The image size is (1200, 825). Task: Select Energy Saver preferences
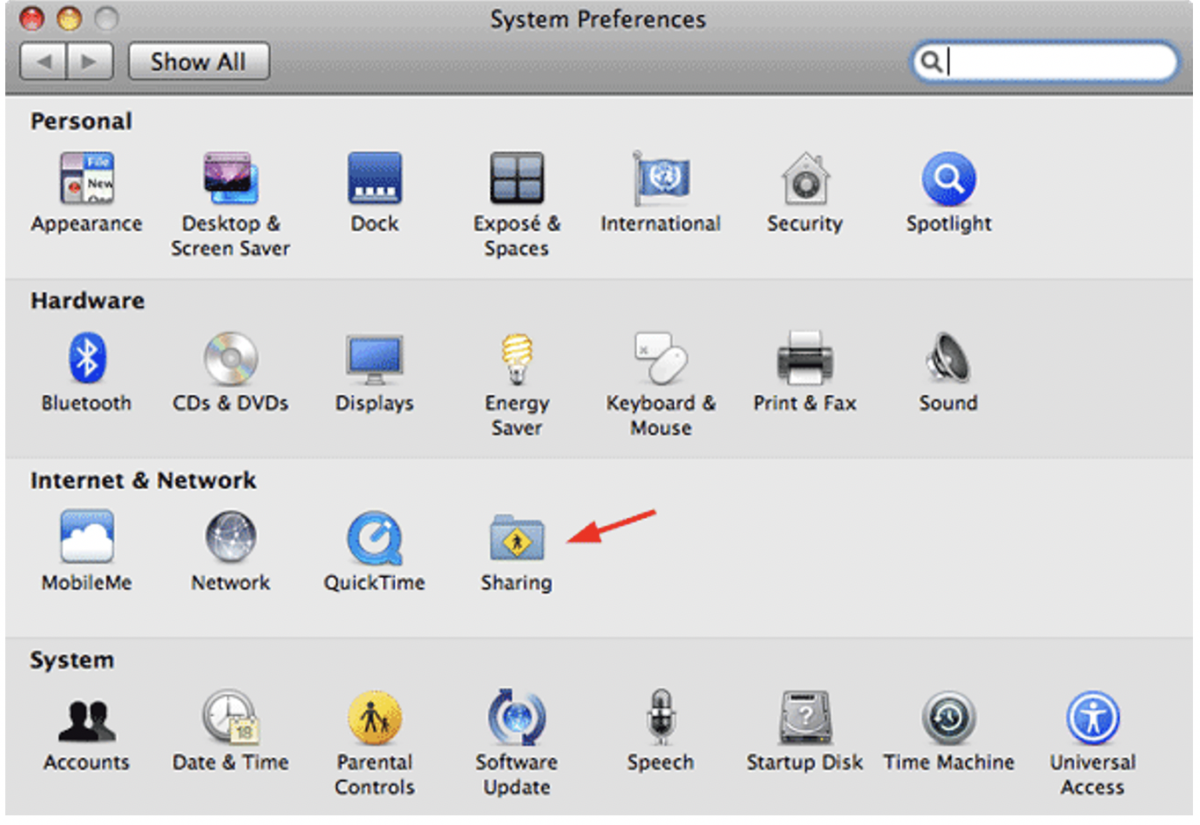click(516, 360)
